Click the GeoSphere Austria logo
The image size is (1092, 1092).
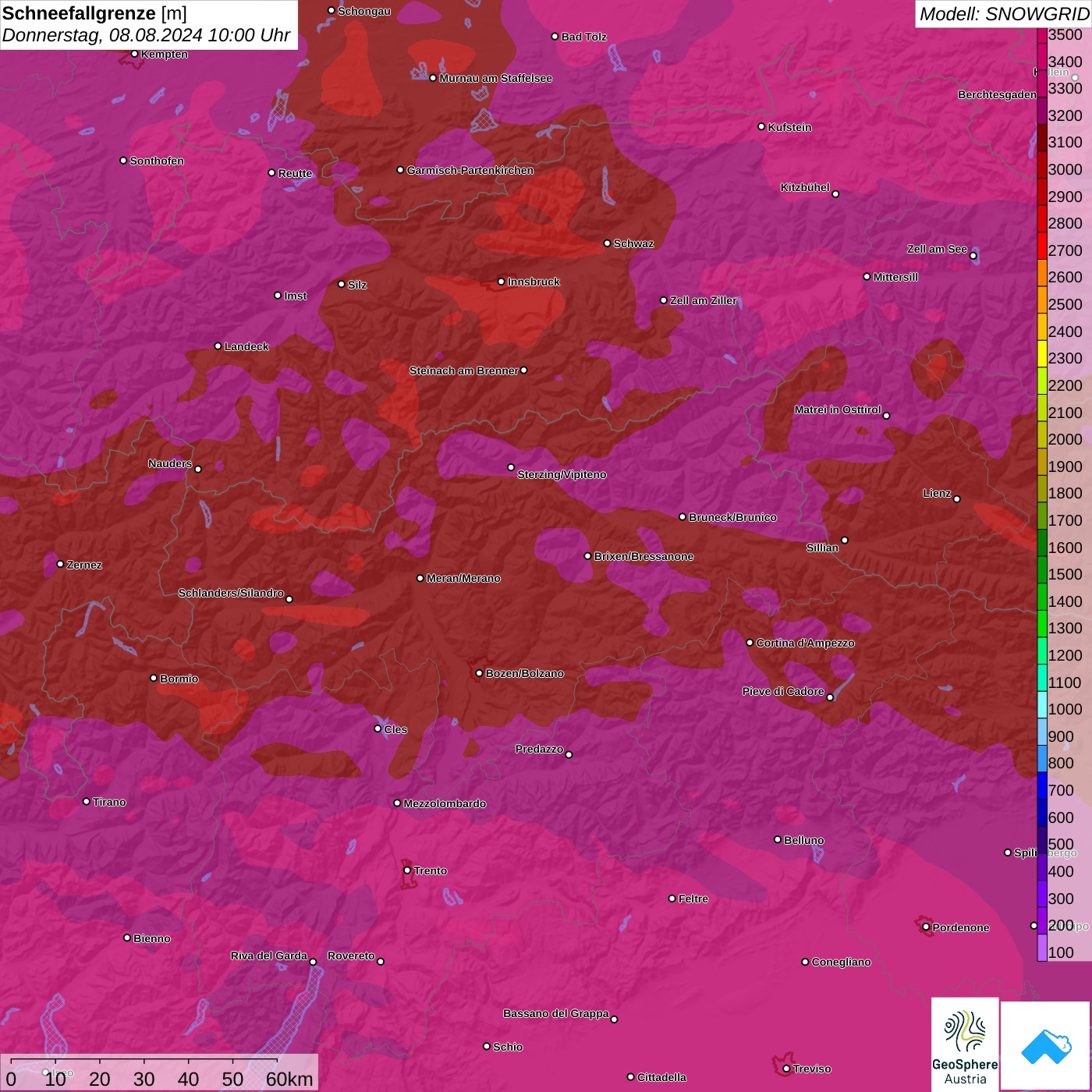[x=965, y=1044]
